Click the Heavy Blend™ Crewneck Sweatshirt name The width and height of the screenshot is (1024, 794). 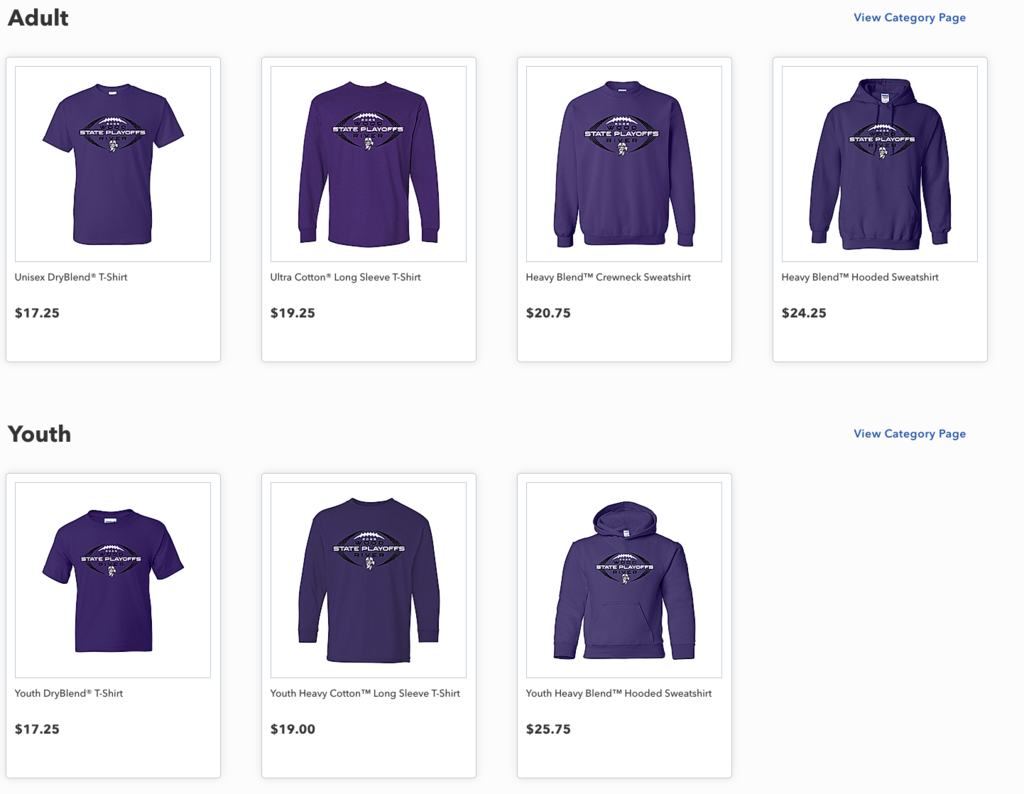point(608,277)
